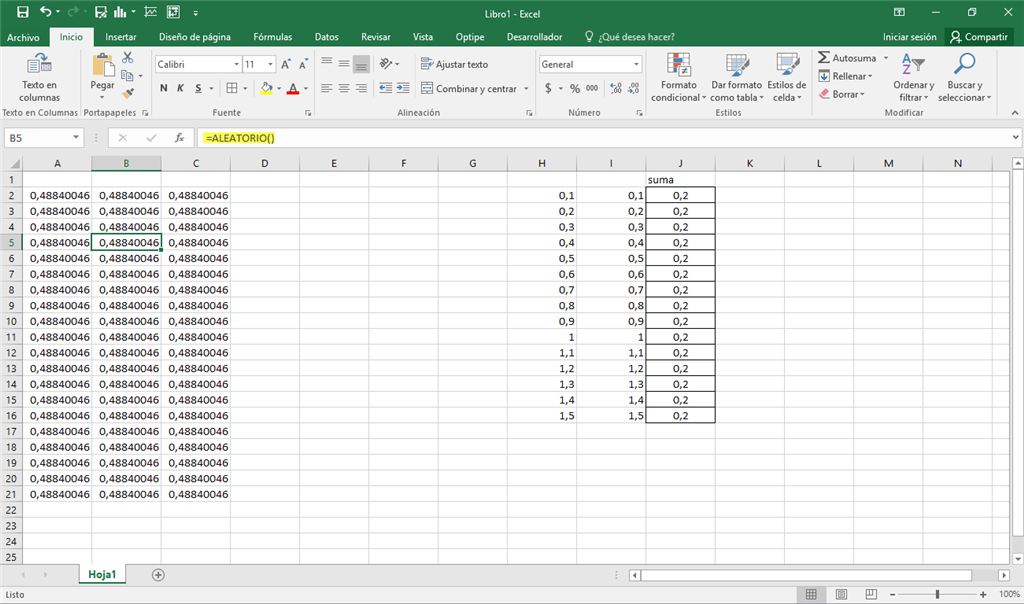
Task: Open the Archivo menu
Action: tap(23, 37)
